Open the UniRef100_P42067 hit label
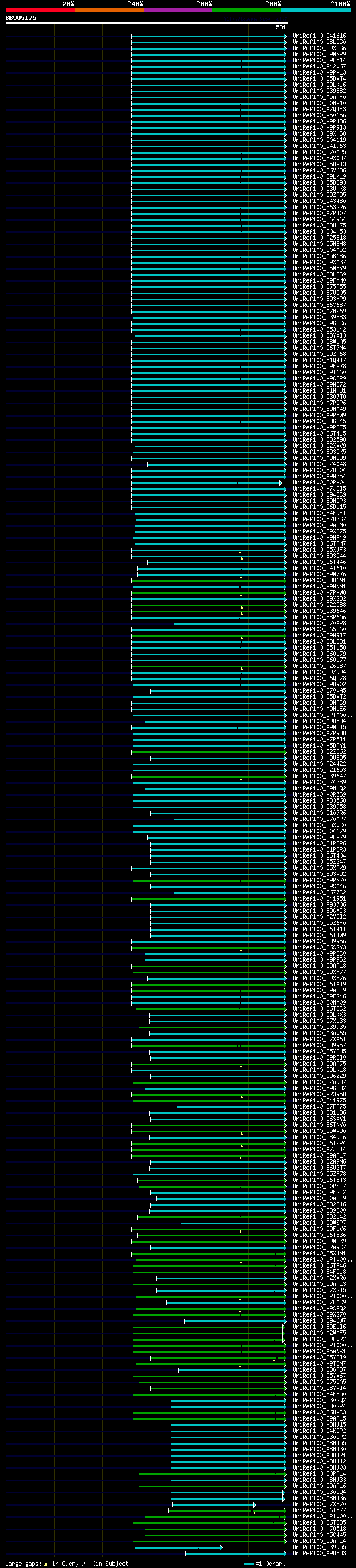This screenshot has width=356, height=1568. coord(319,66)
